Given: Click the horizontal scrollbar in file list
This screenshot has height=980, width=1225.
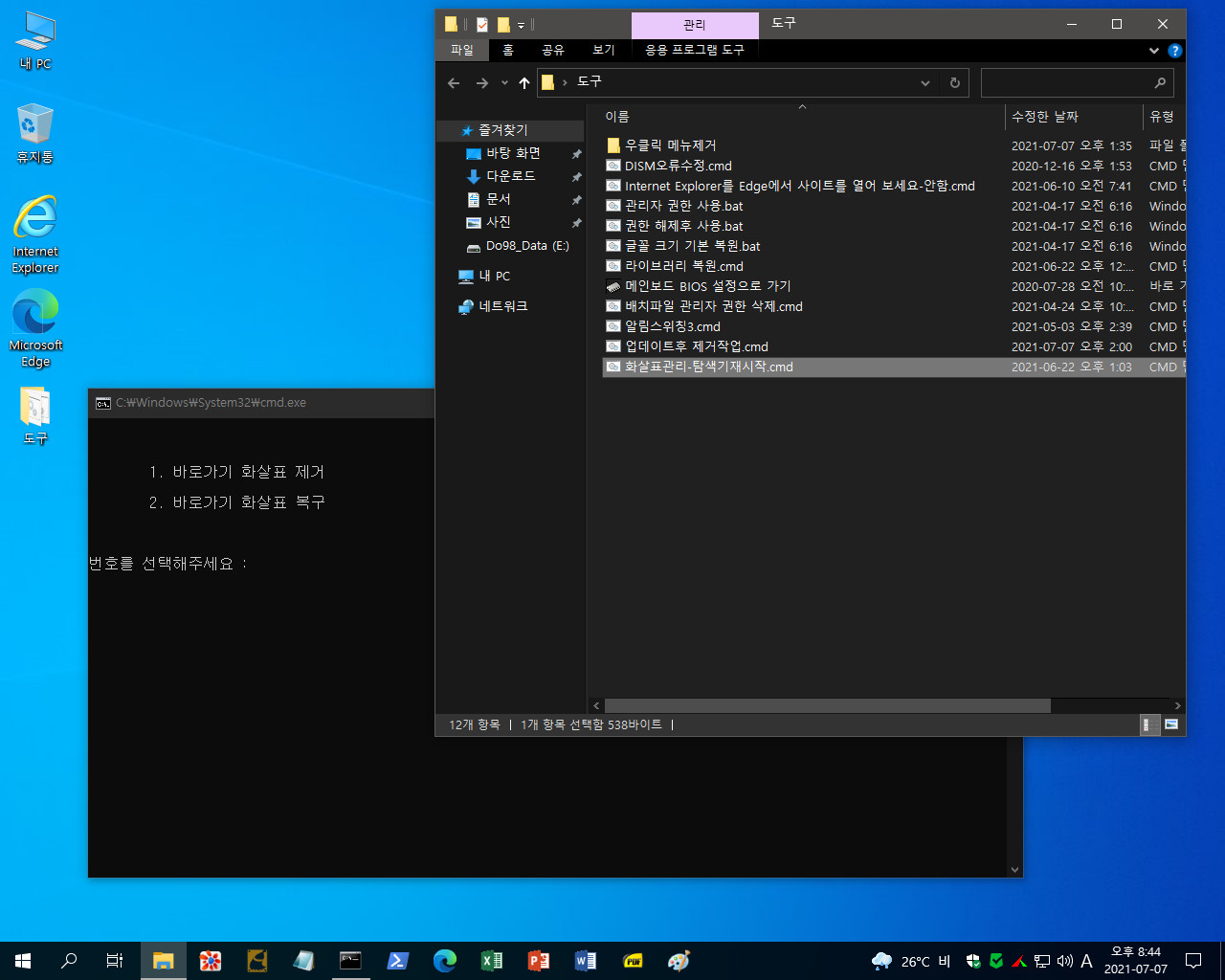Looking at the screenshot, I should tap(828, 705).
